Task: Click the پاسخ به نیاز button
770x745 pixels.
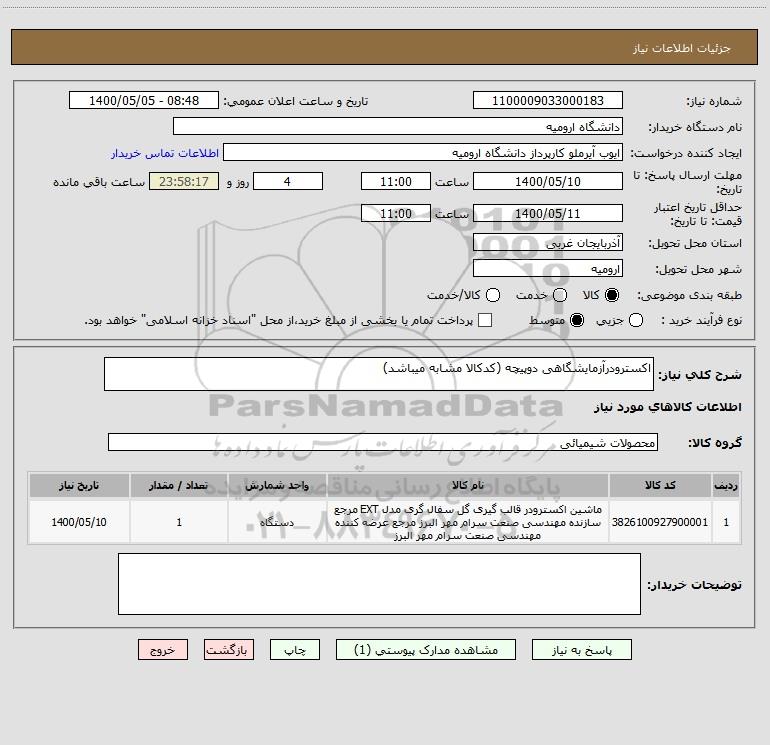Action: (582, 650)
